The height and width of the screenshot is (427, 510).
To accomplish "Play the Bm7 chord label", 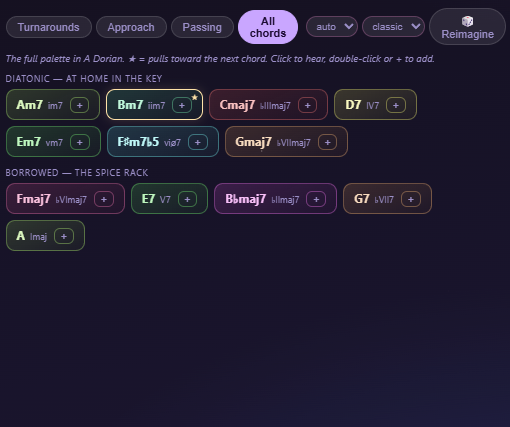I will [x=130, y=105].
